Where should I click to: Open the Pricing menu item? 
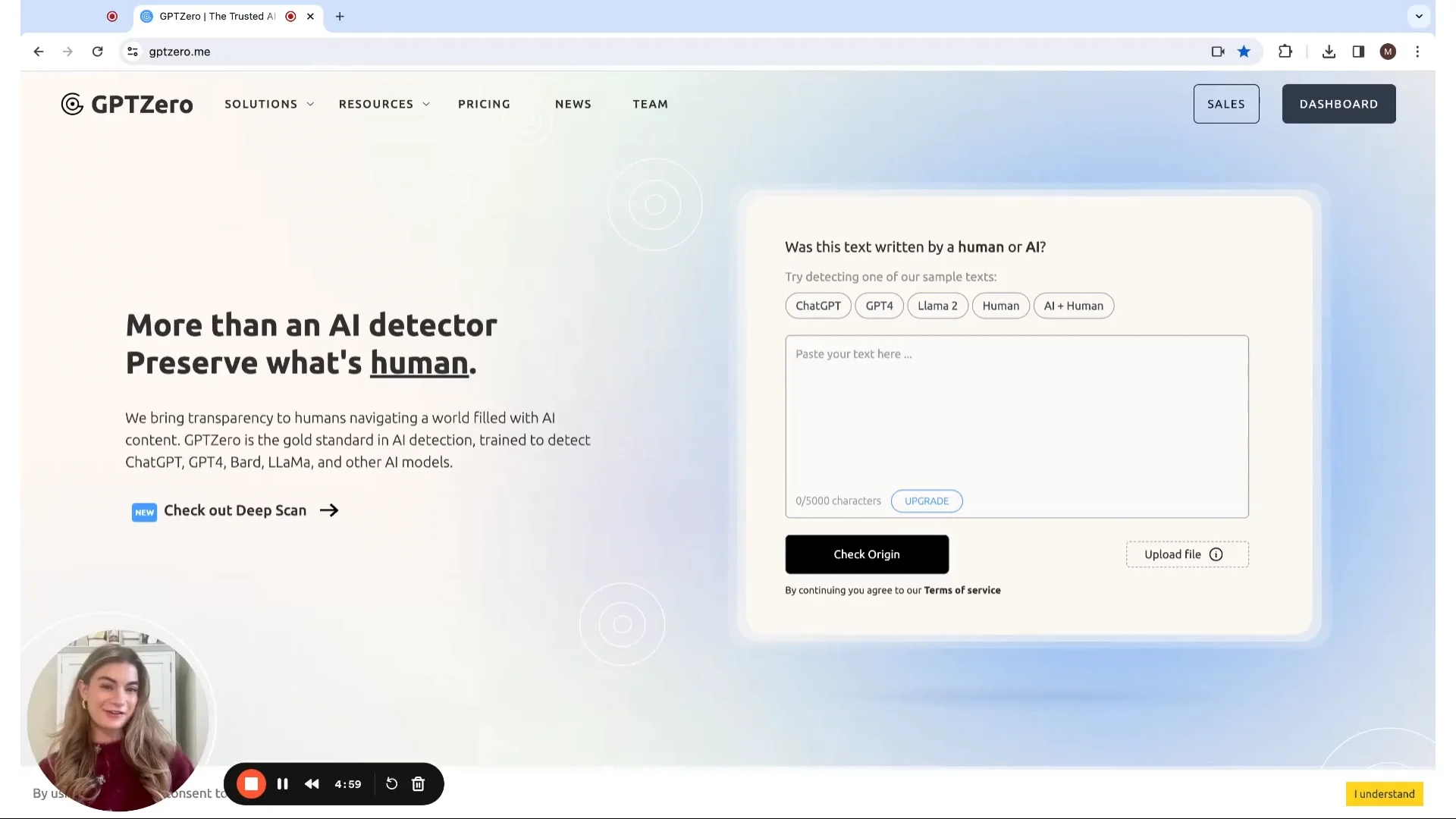point(484,104)
